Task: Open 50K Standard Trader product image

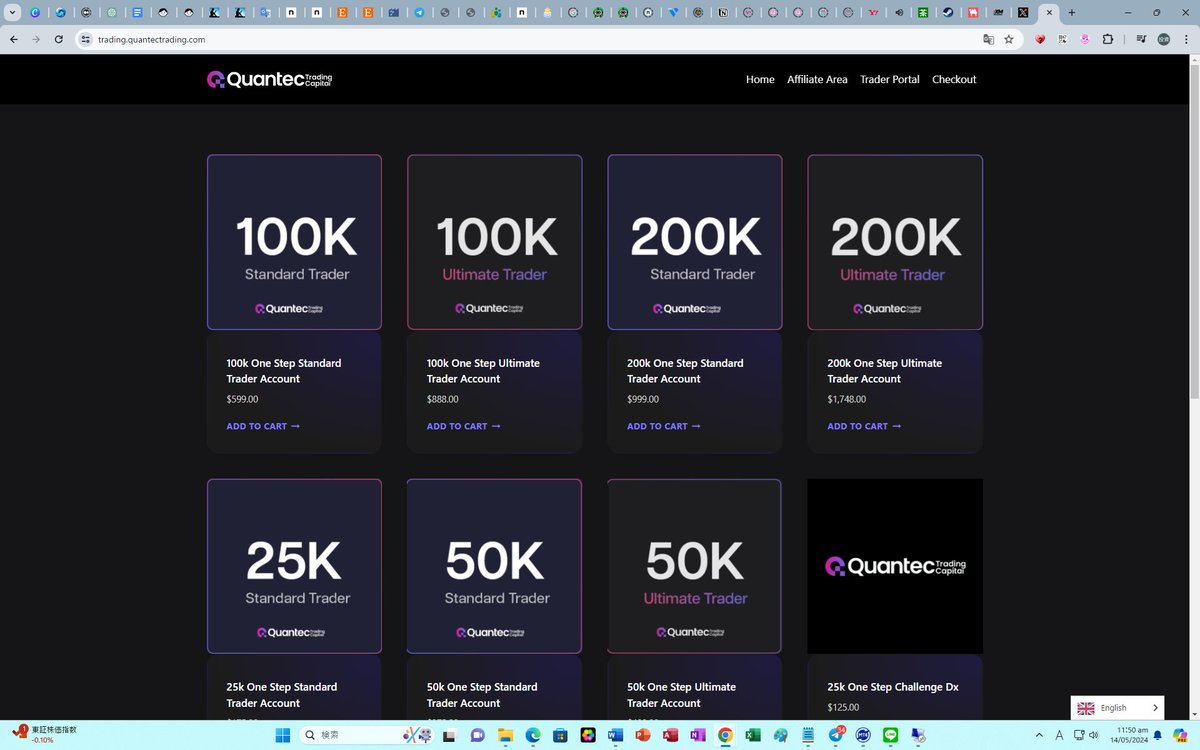Action: (494, 566)
